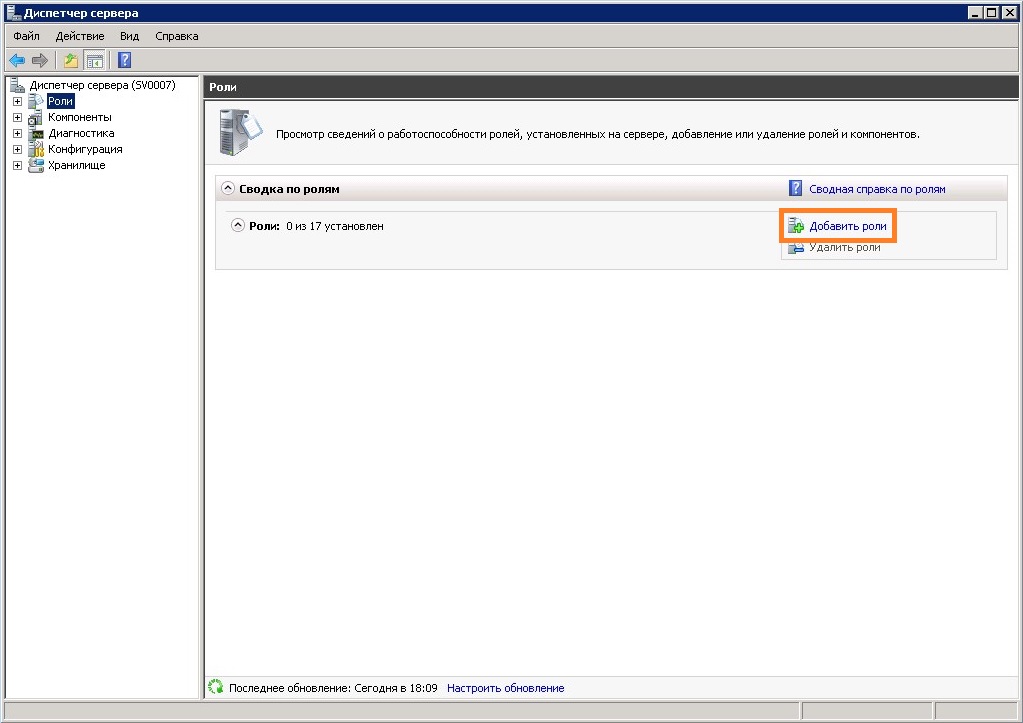The height and width of the screenshot is (723, 1023).
Task: Open the Действие menu
Action: click(79, 36)
